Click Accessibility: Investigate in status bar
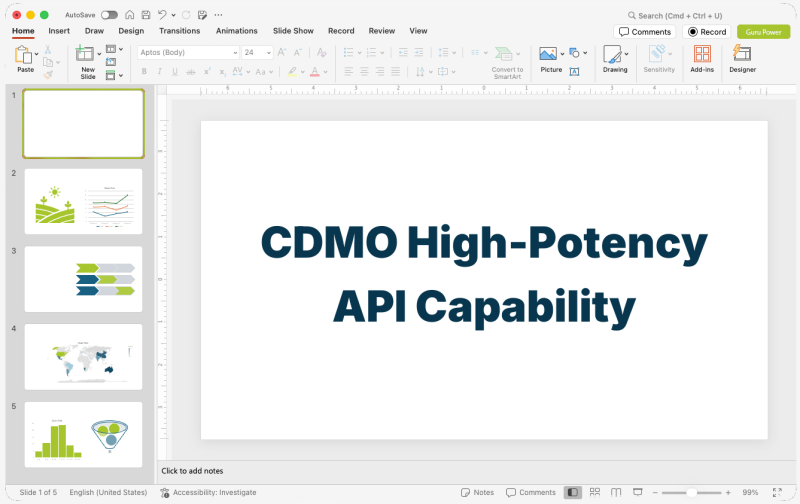 pos(208,492)
